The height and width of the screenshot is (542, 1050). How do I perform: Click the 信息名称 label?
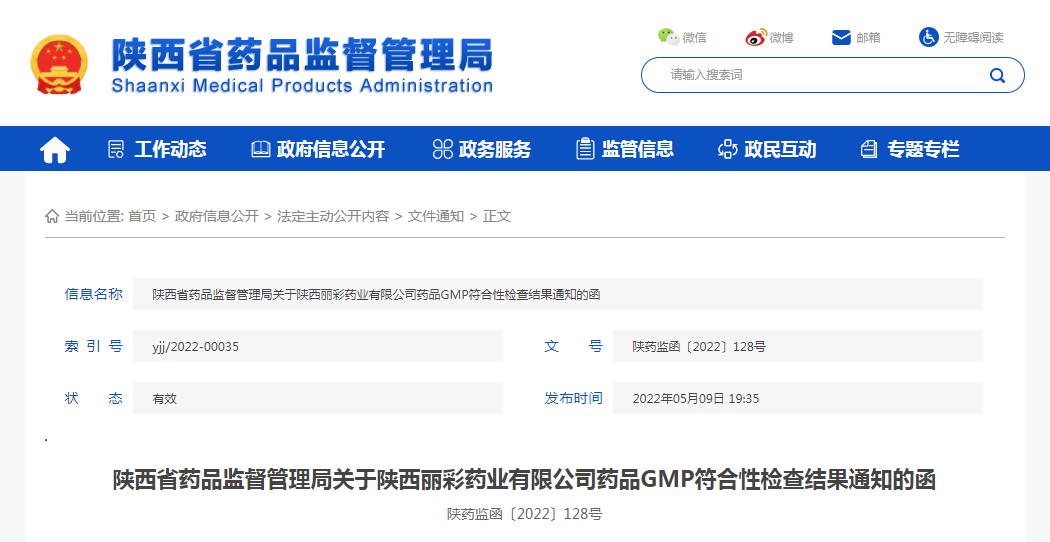(x=94, y=294)
